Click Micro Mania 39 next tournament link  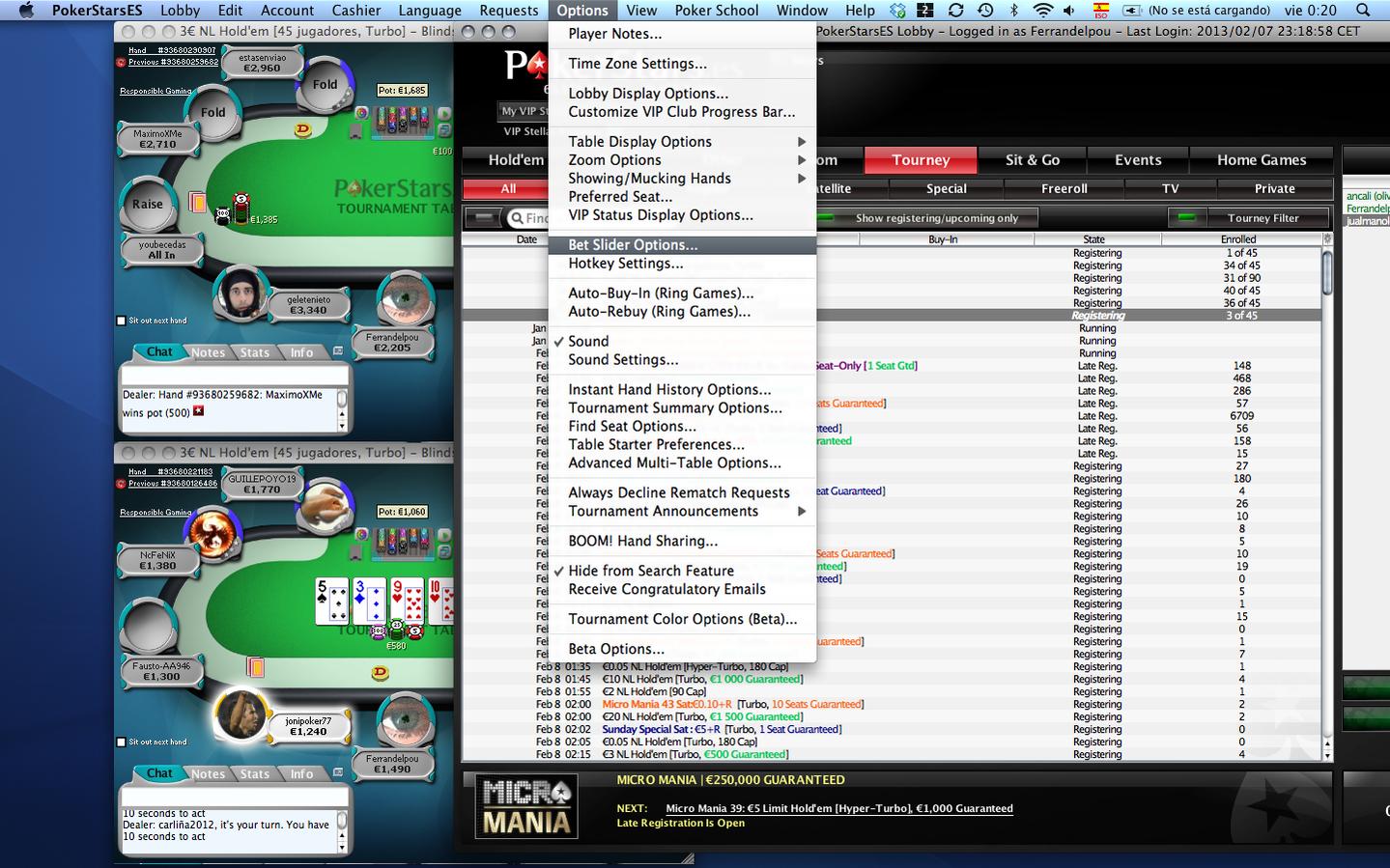point(839,808)
